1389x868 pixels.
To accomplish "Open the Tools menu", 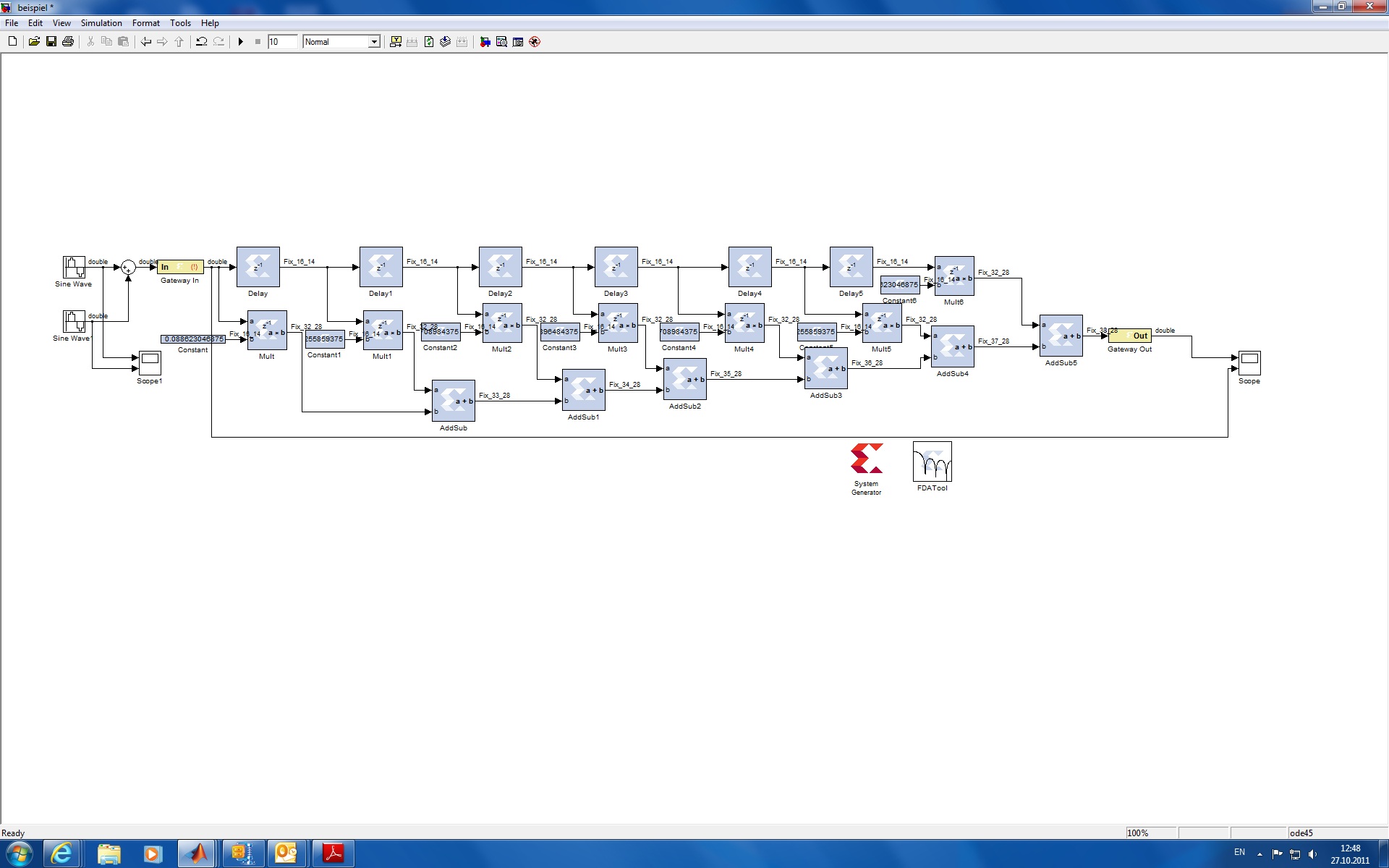I will pos(180,23).
